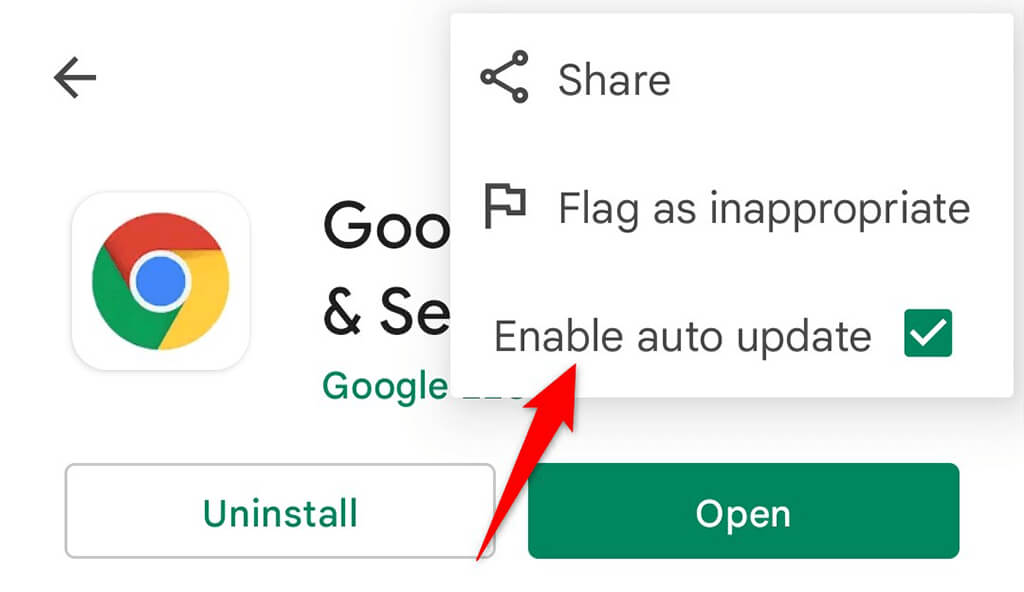Tap the '& Se' second title line
Image resolution: width=1024 pixels, height=592 pixels.
387,312
